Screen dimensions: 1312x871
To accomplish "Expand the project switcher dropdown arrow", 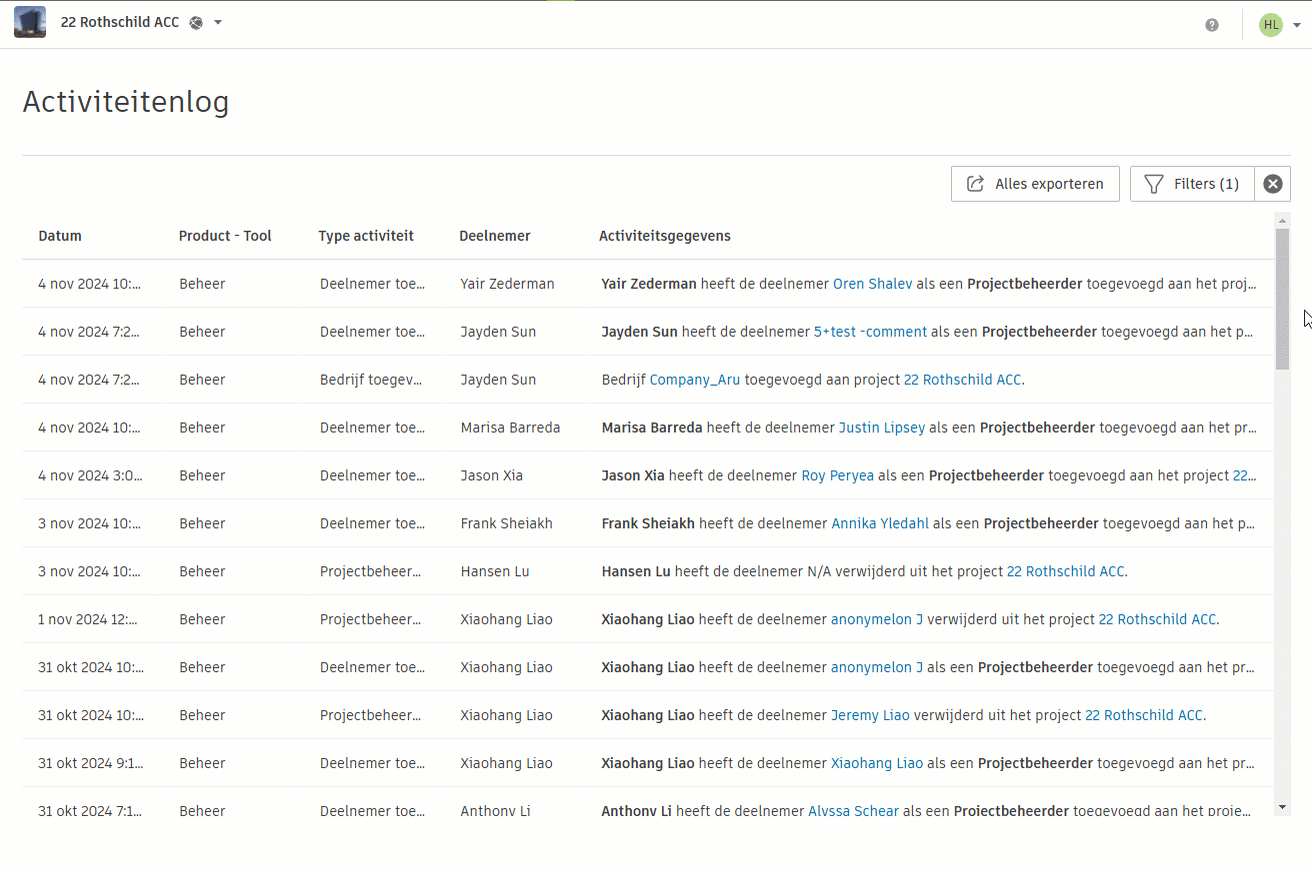I will [x=218, y=23].
